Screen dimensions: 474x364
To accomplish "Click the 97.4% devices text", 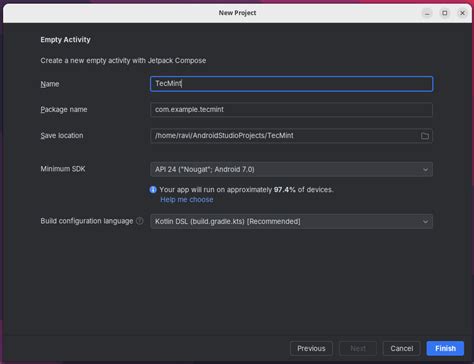I will point(246,190).
